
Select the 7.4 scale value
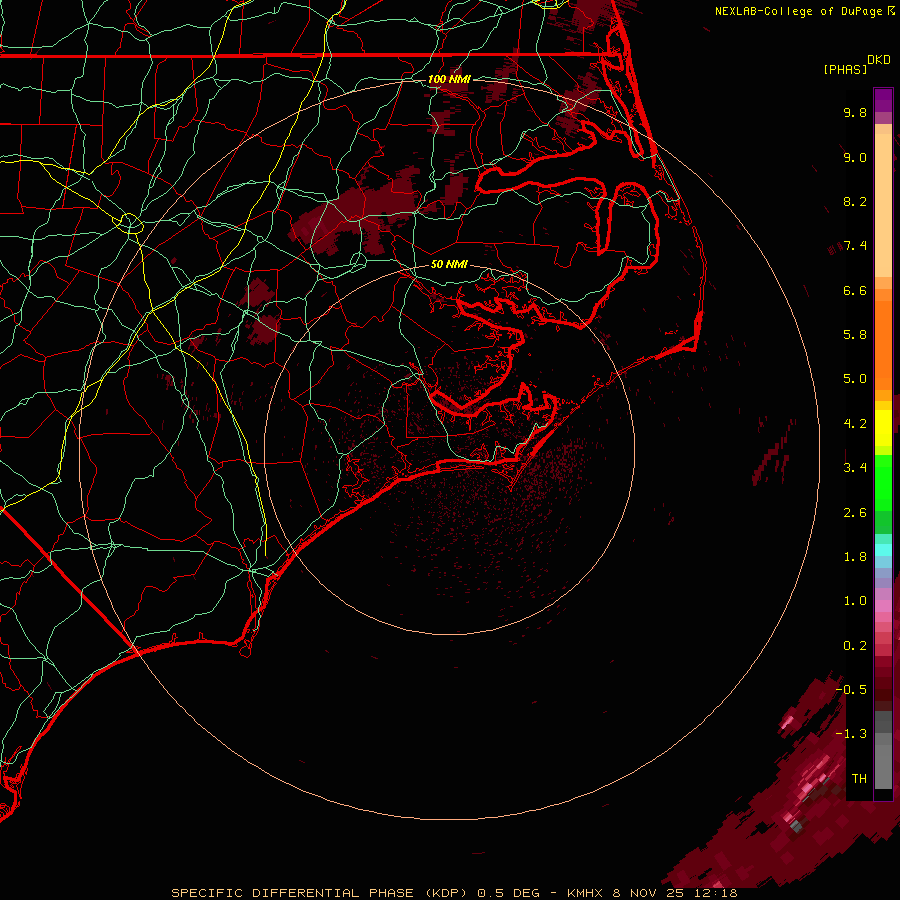pyautogui.click(x=855, y=246)
